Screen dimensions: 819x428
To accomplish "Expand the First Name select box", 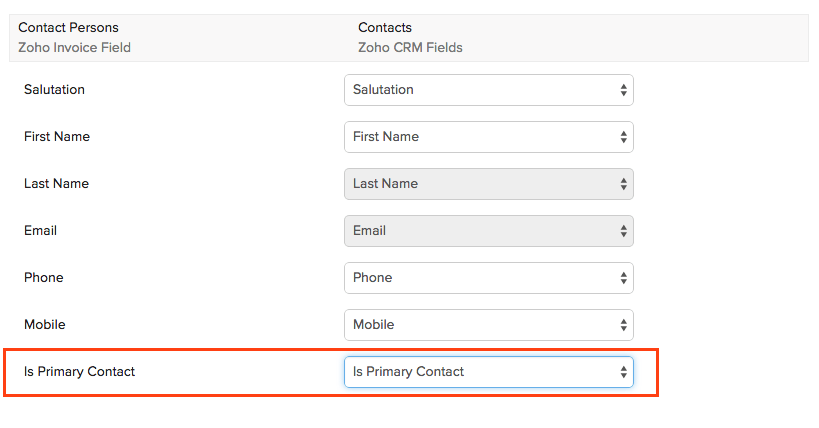I will pyautogui.click(x=488, y=137).
